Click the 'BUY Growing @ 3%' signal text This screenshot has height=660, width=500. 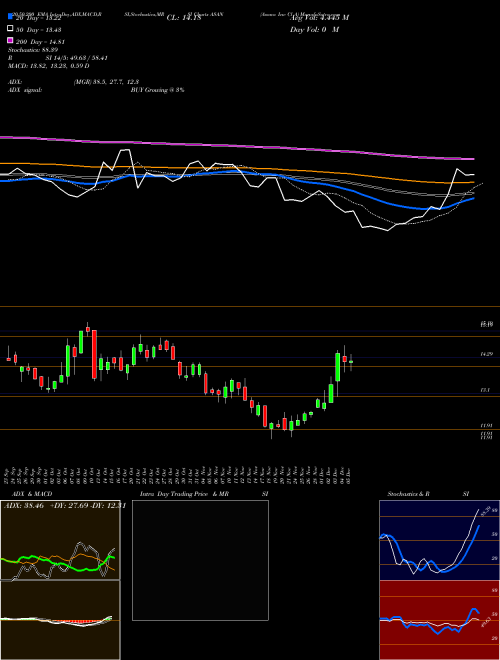[157, 90]
